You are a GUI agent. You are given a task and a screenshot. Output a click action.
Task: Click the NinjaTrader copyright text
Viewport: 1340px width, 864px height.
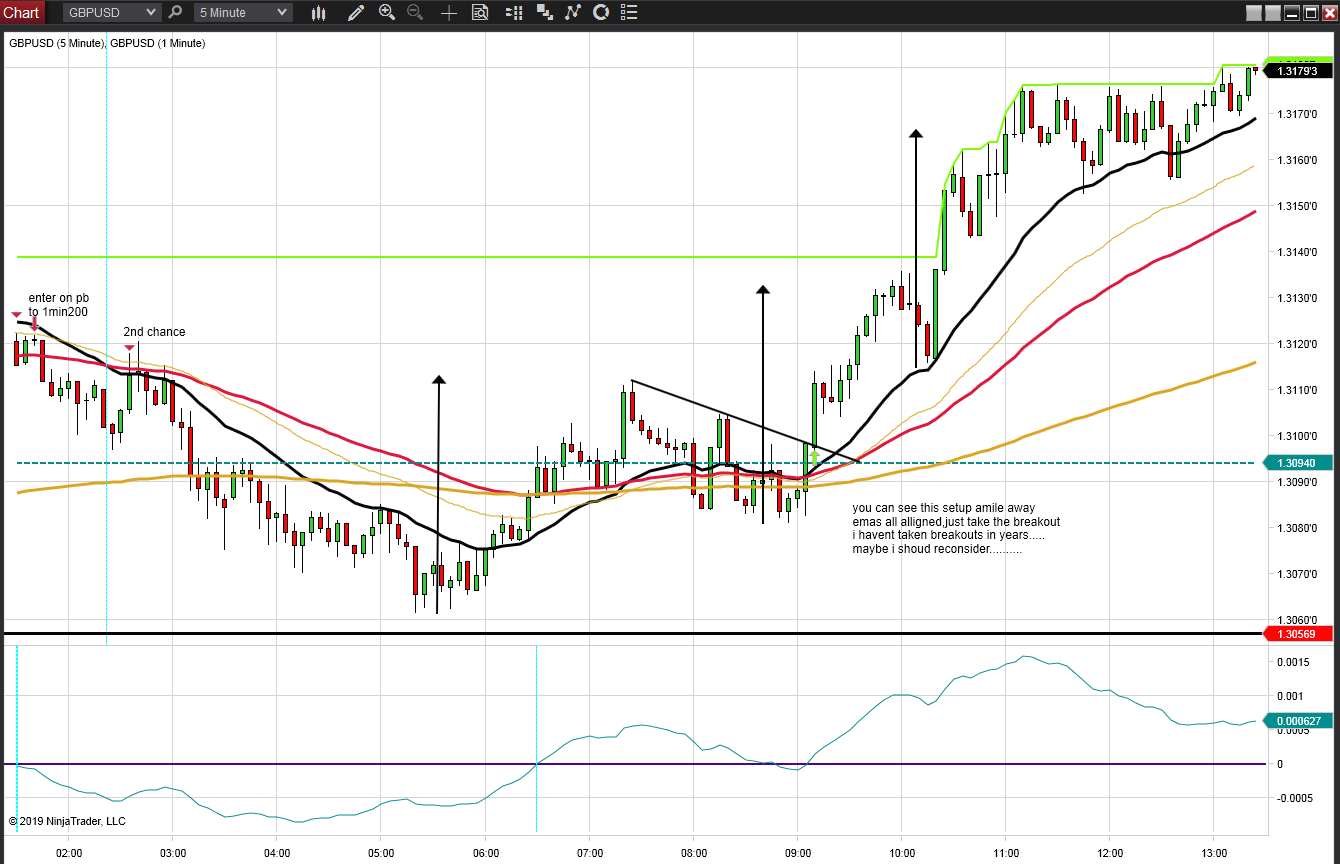(67, 821)
